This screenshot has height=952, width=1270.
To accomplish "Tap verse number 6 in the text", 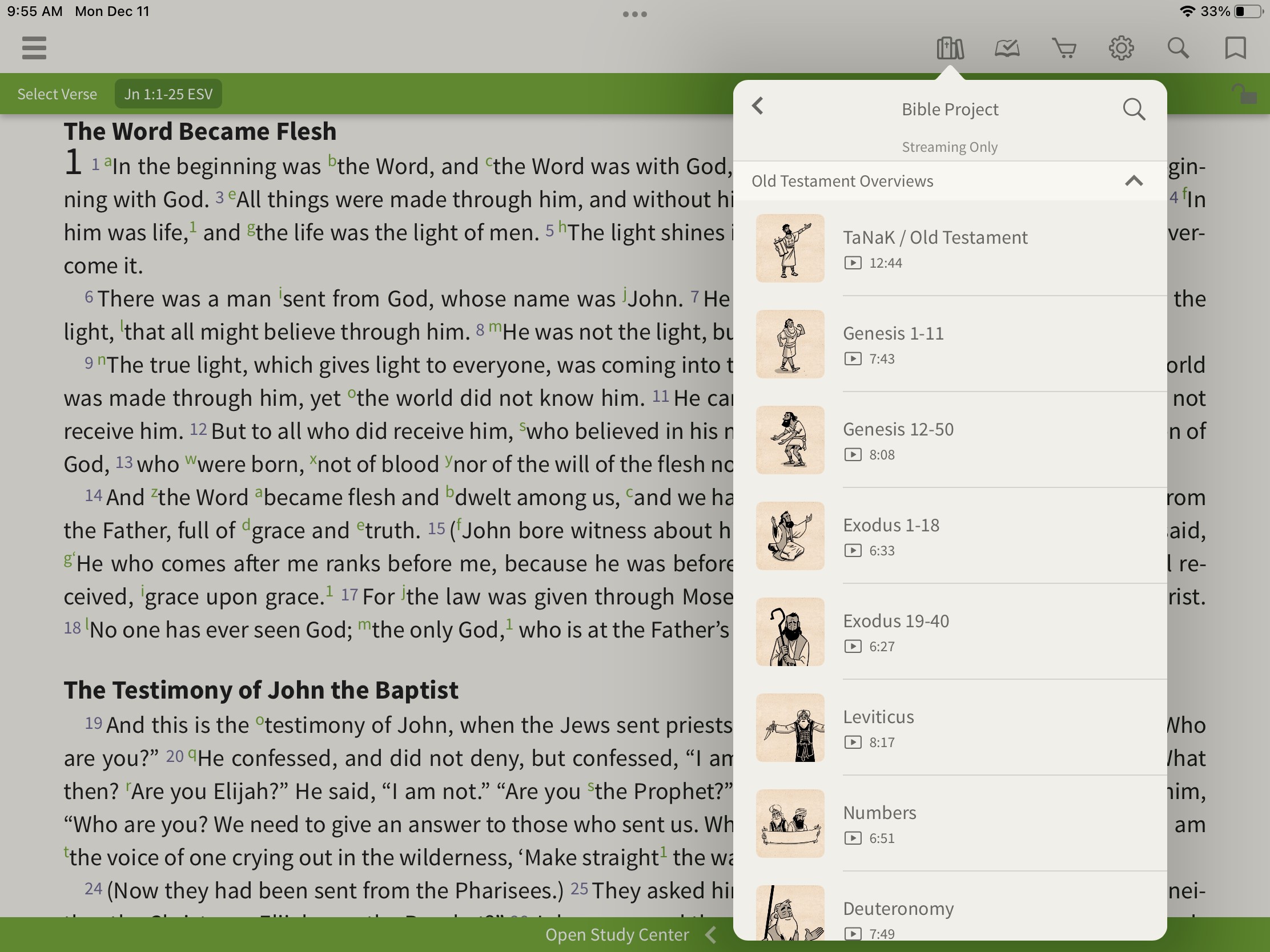I will tap(89, 296).
